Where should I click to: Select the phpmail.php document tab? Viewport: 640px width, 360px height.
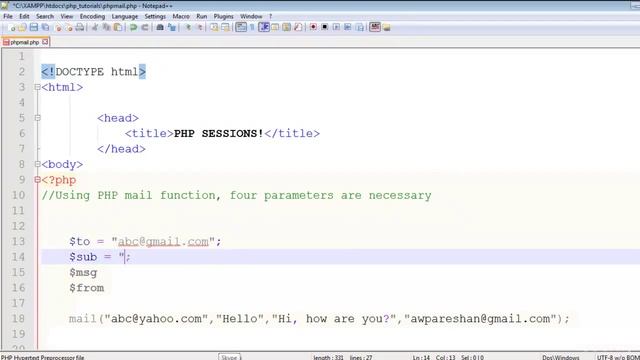(x=25, y=42)
